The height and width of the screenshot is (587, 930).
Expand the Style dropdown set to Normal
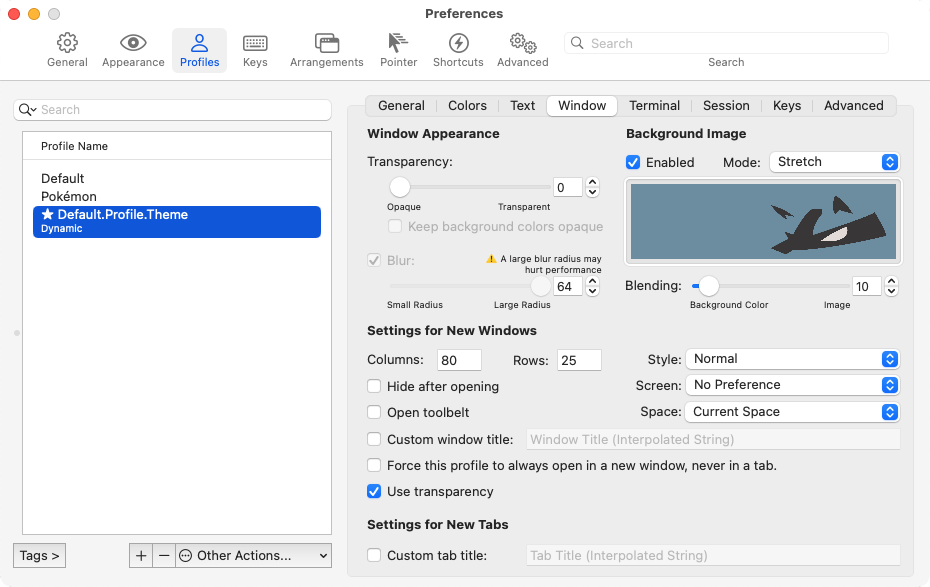[792, 359]
